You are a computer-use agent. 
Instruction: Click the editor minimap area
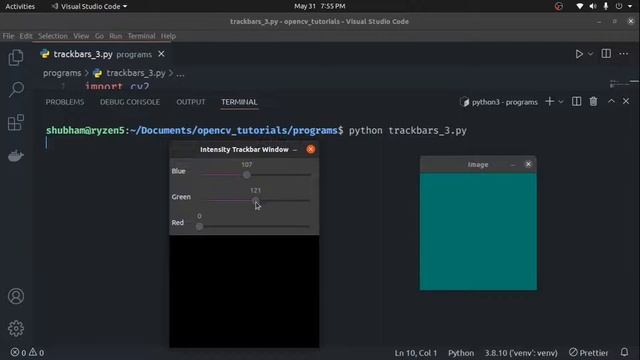pos(624,84)
